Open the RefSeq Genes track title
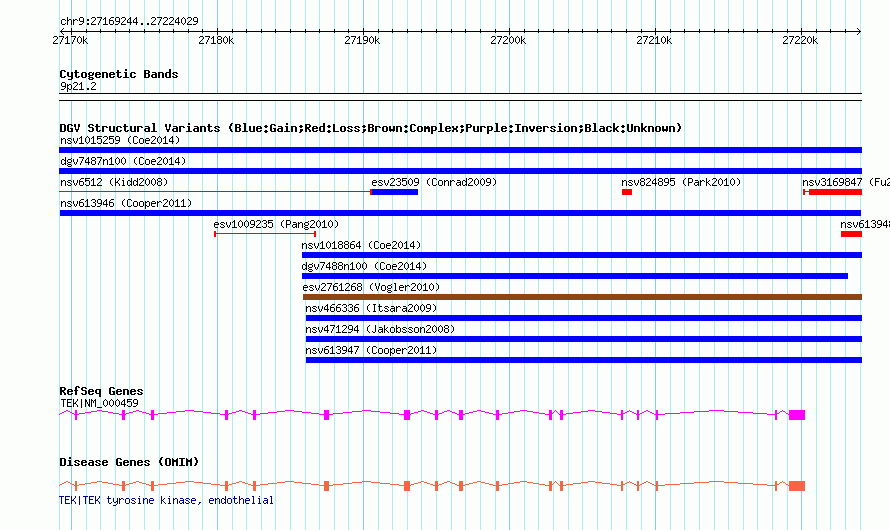 click(101, 392)
